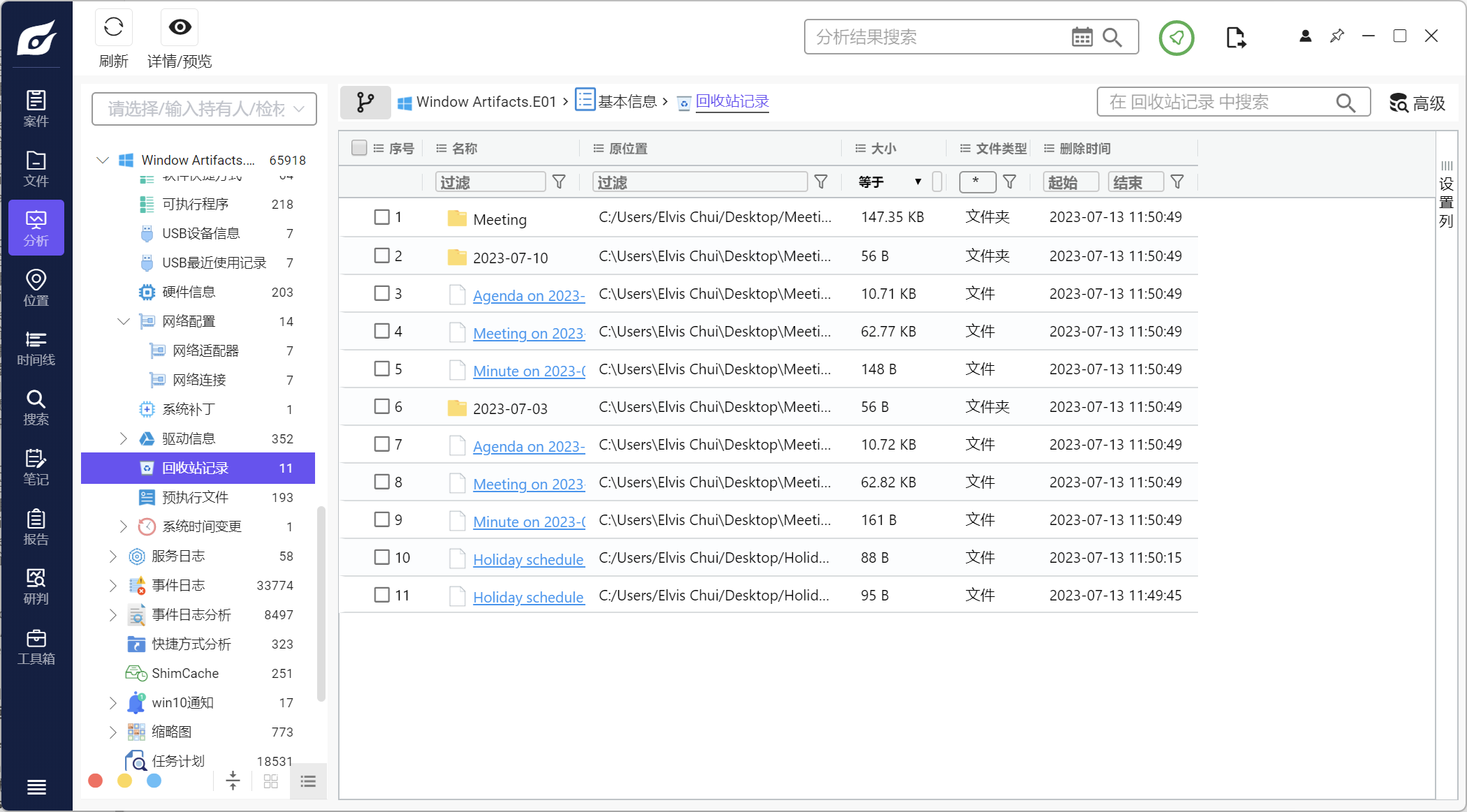Click the filter funnel for 原位置 column
The width and height of the screenshot is (1467, 812).
pos(821,182)
